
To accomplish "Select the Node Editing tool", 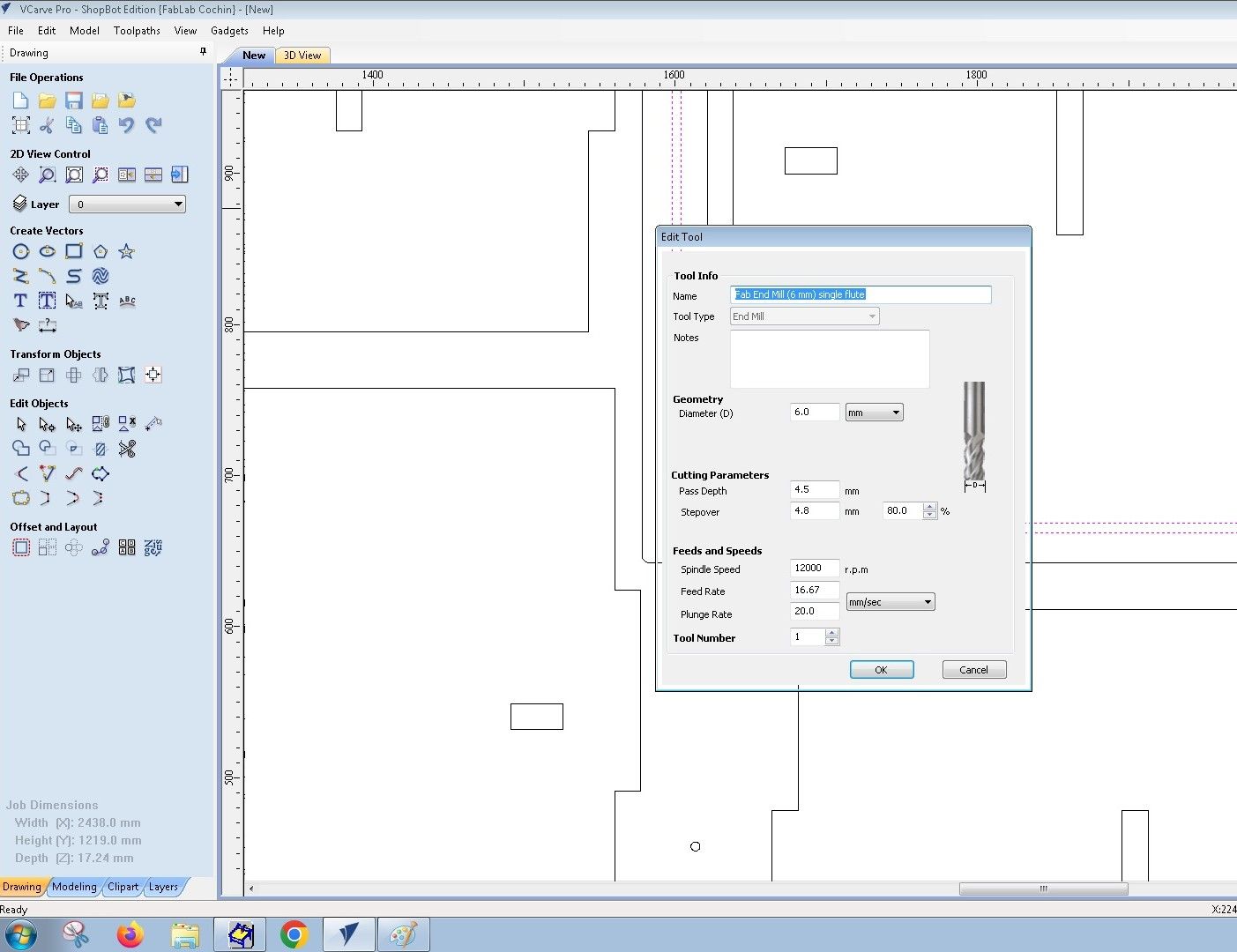I will tap(47, 424).
